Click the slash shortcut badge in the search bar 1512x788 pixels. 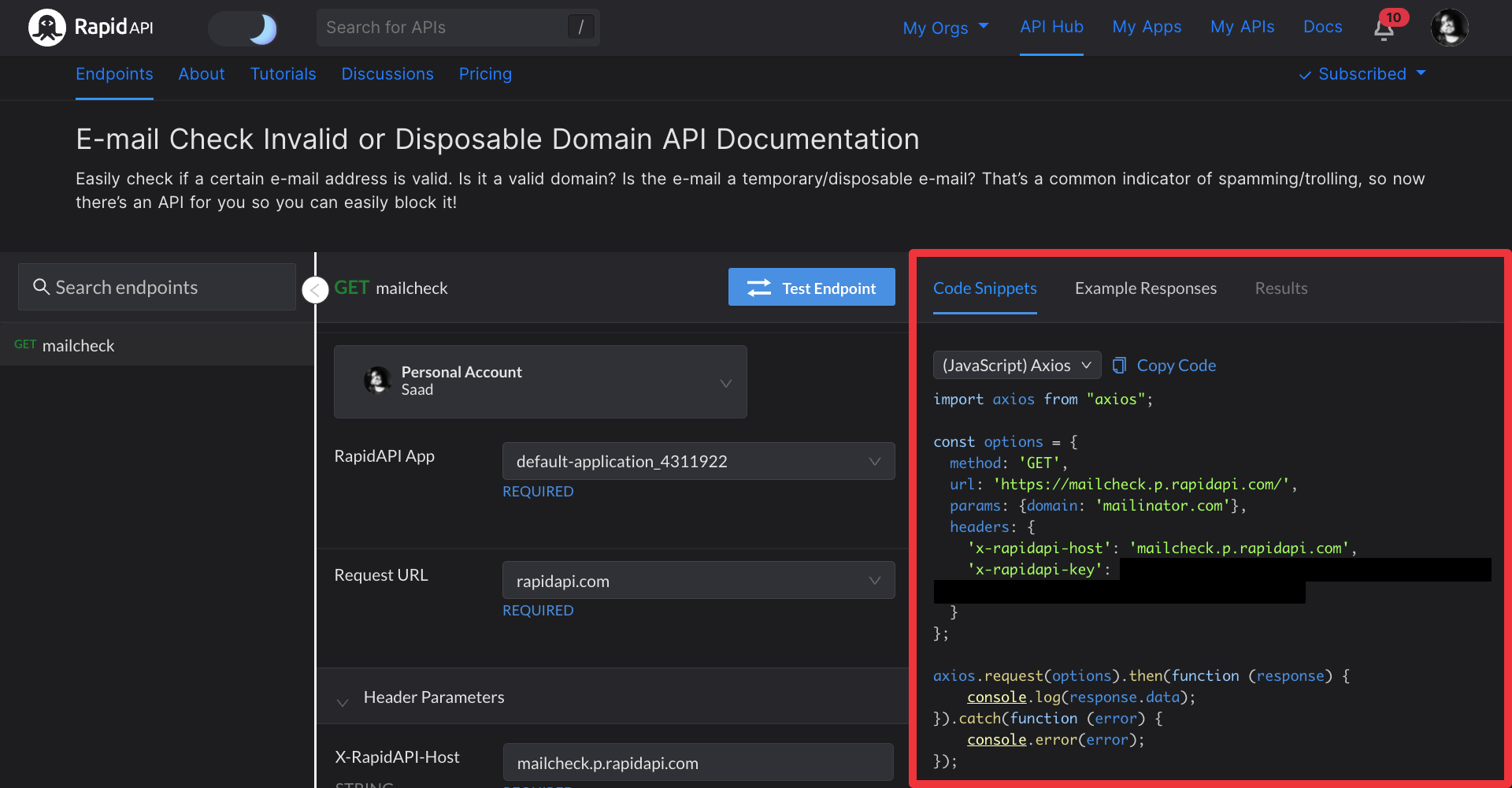(580, 28)
